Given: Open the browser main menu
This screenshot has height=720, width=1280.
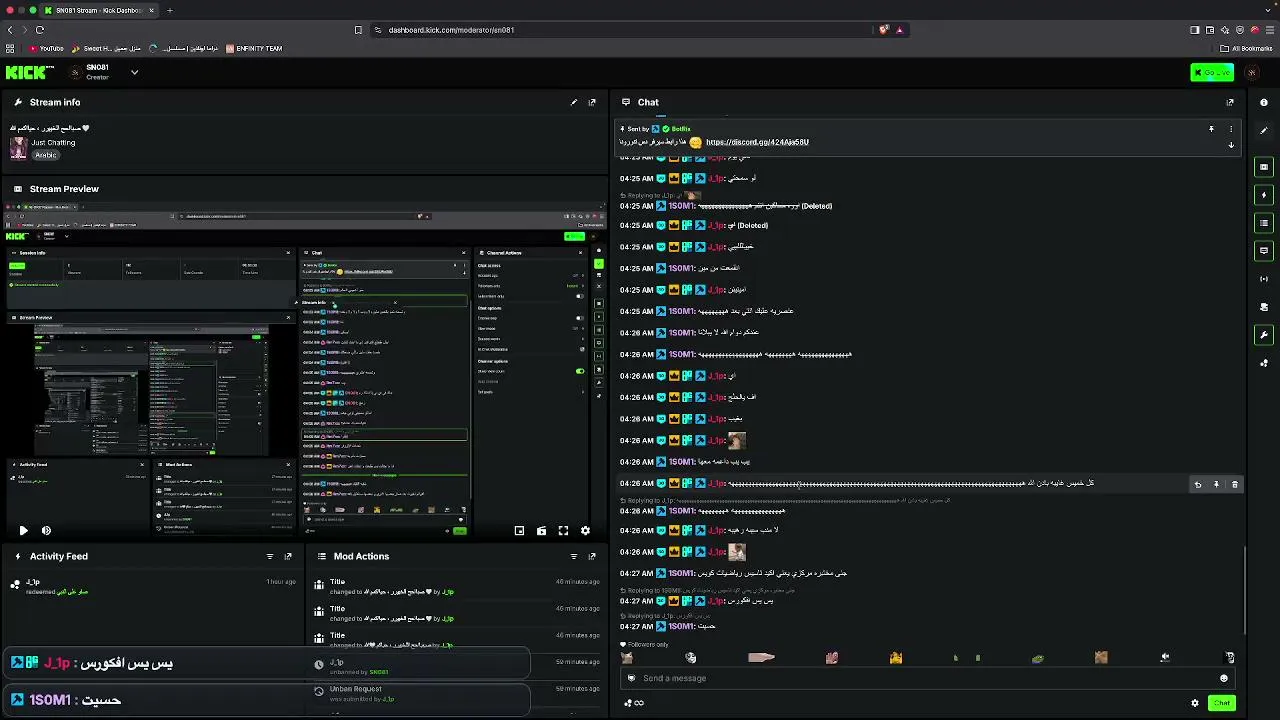Looking at the screenshot, I should pyautogui.click(x=1270, y=30).
